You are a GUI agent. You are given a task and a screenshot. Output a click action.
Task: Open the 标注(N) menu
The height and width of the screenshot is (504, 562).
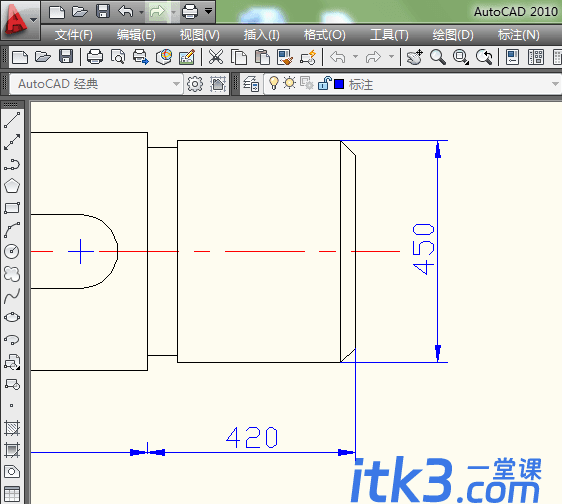click(x=519, y=35)
